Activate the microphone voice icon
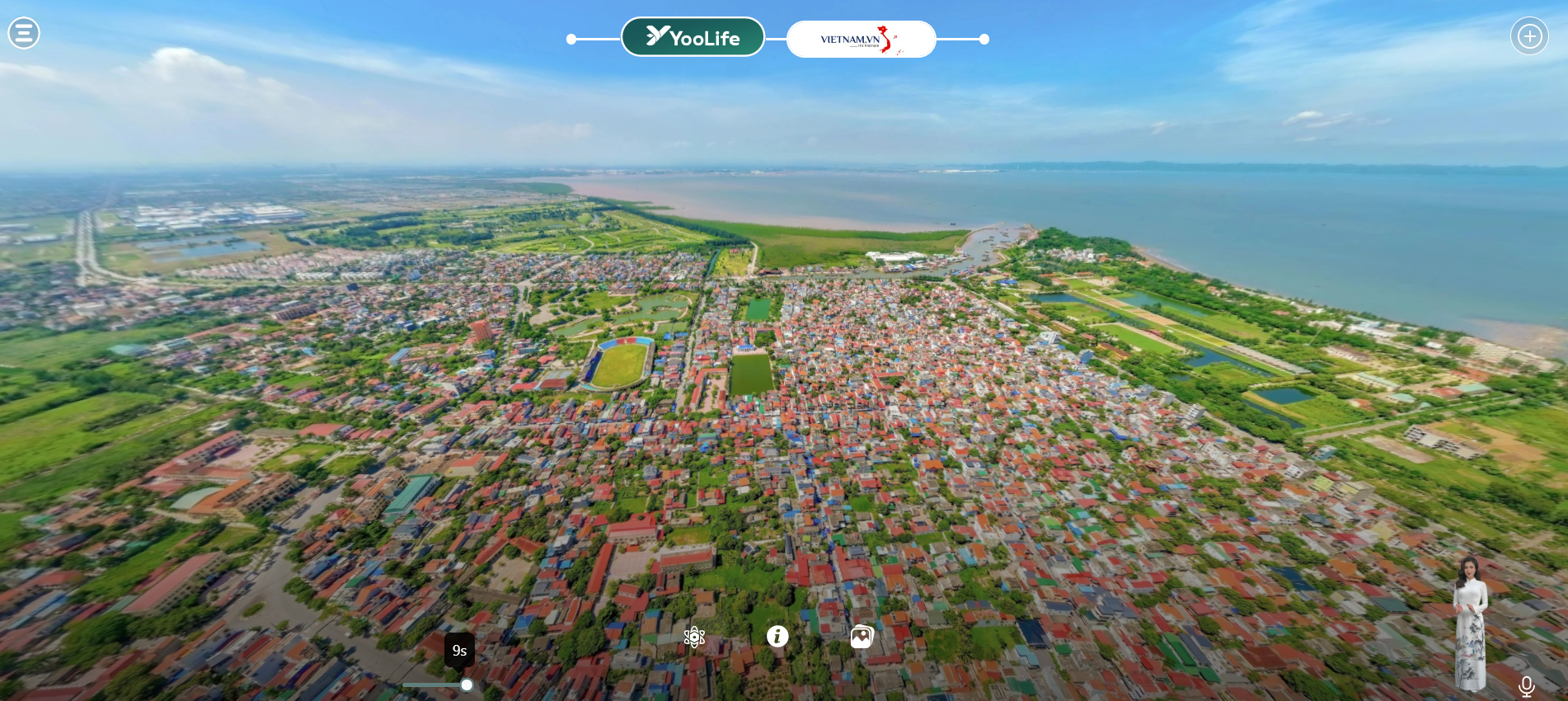This screenshot has width=1568, height=701. click(x=1526, y=686)
